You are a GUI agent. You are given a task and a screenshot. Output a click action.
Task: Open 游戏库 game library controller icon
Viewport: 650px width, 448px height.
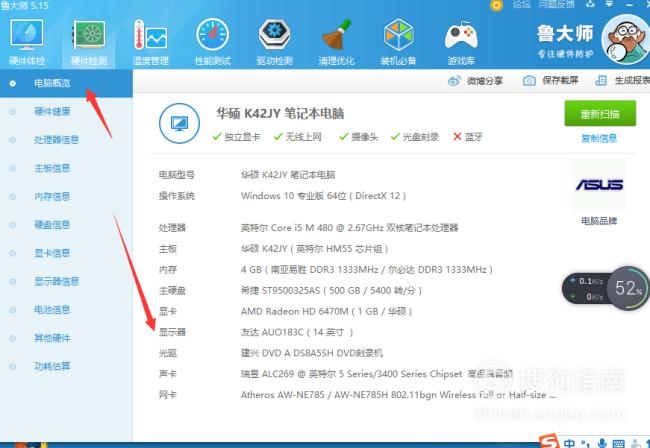click(x=461, y=42)
